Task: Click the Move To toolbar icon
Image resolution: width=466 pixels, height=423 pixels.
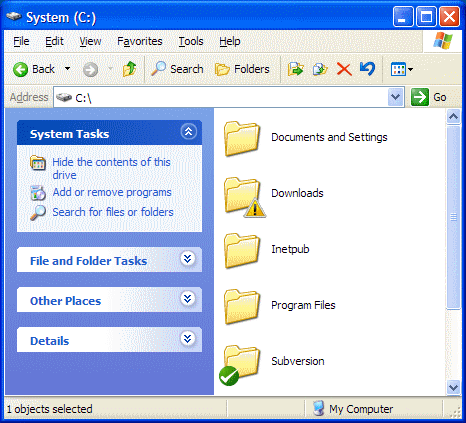Action: tap(296, 69)
